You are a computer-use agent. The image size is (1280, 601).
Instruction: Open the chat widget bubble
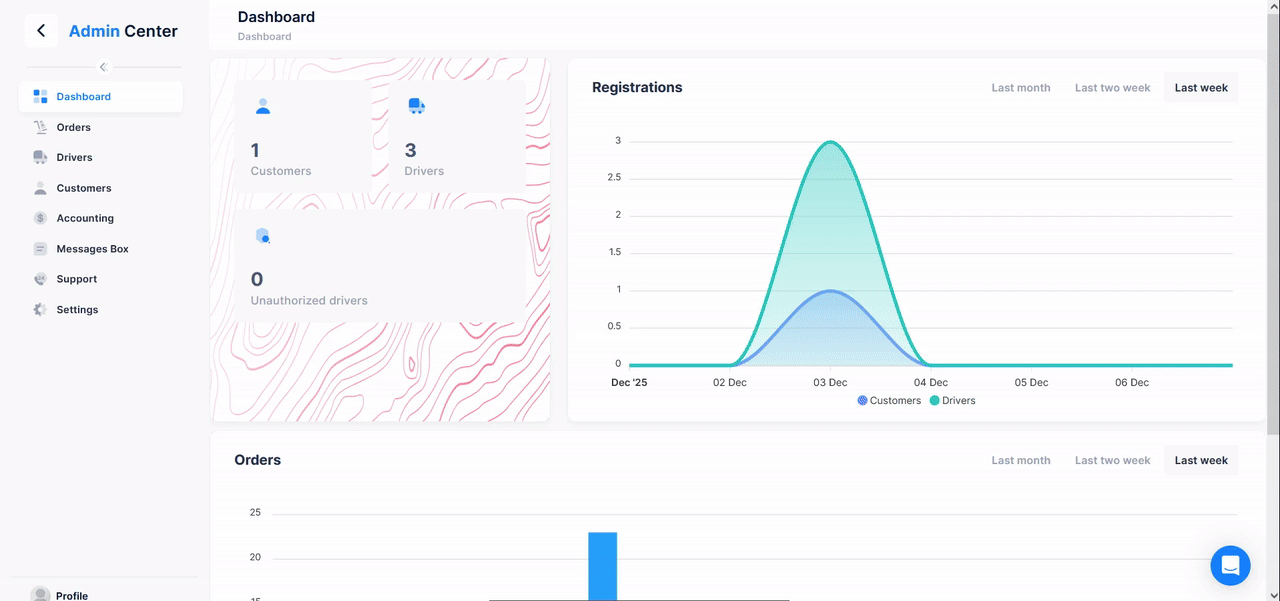pyautogui.click(x=1230, y=565)
